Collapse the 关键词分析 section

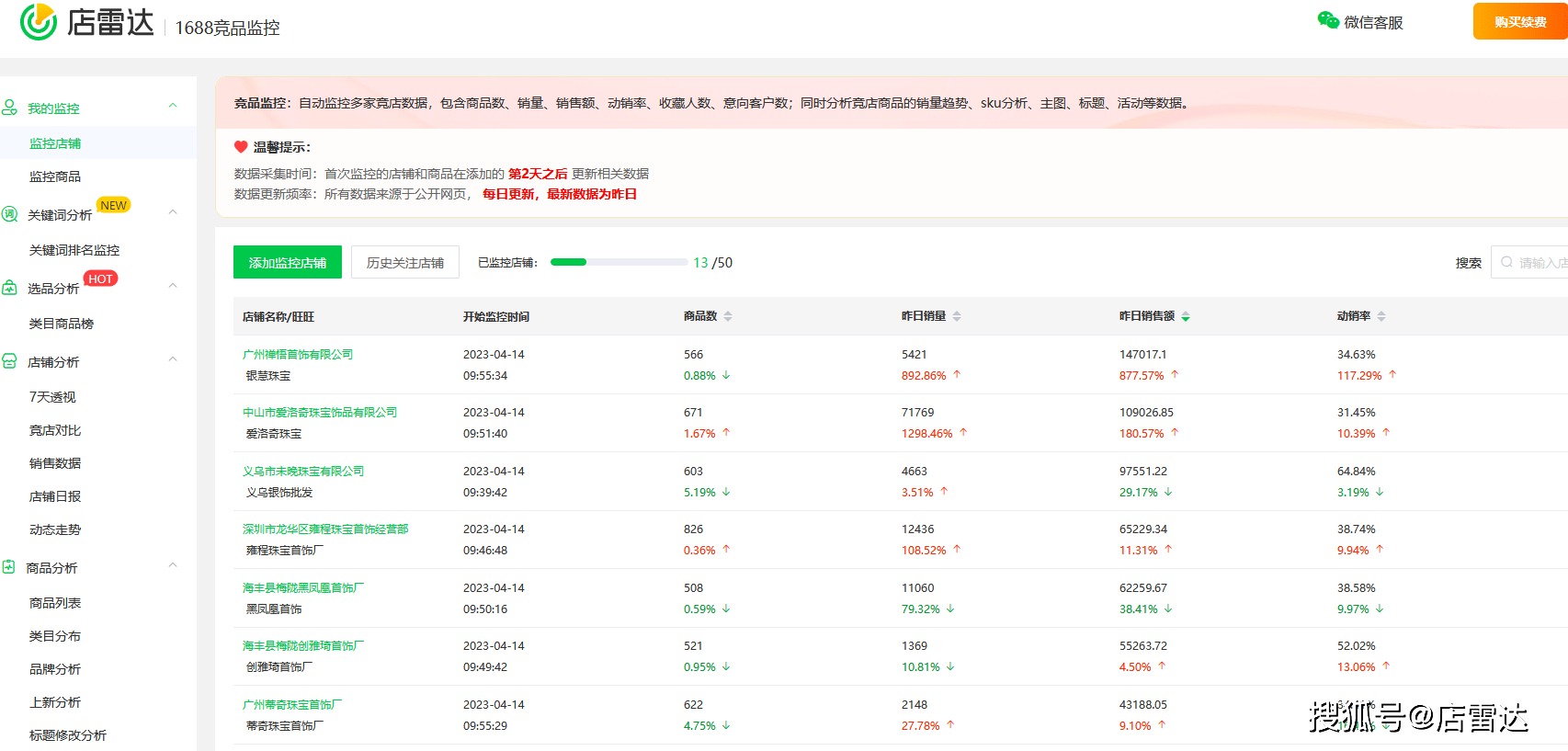(x=173, y=212)
